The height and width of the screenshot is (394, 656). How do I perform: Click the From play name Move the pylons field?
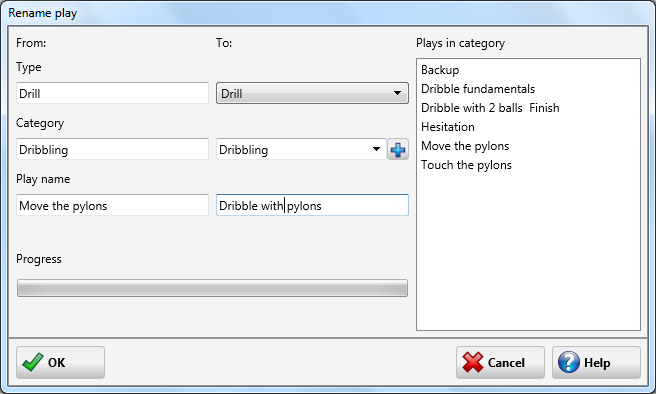click(x=112, y=205)
